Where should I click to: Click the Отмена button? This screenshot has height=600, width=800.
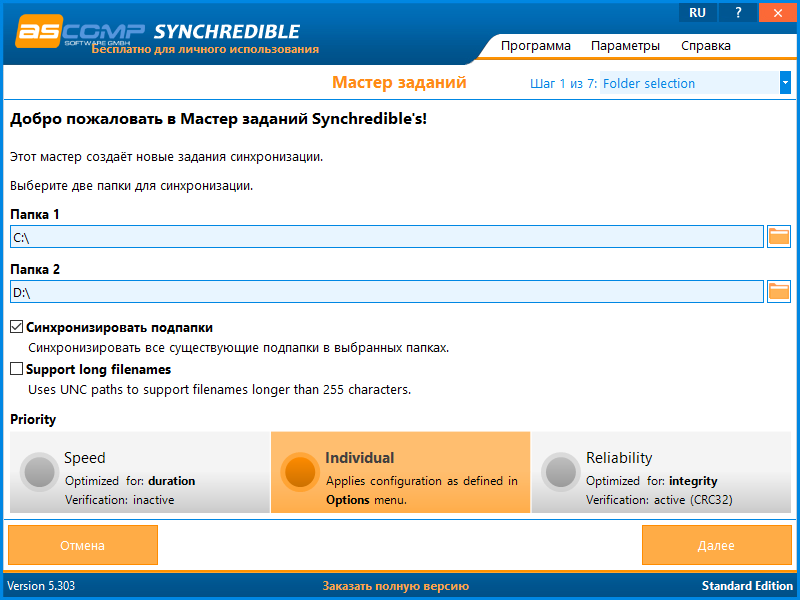83,545
